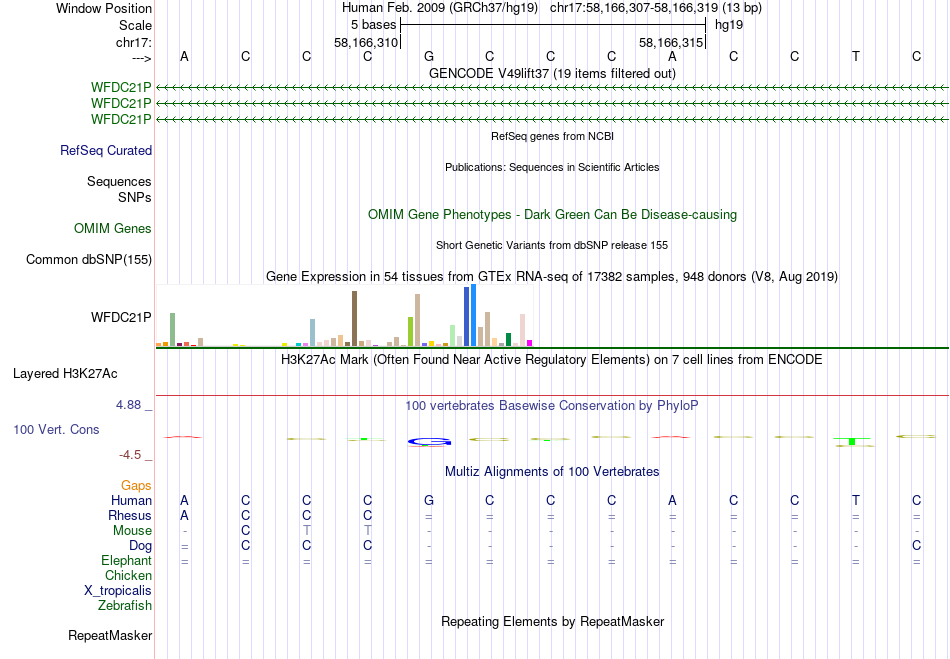Click the blue G letter in PhyloP track

tap(429, 442)
